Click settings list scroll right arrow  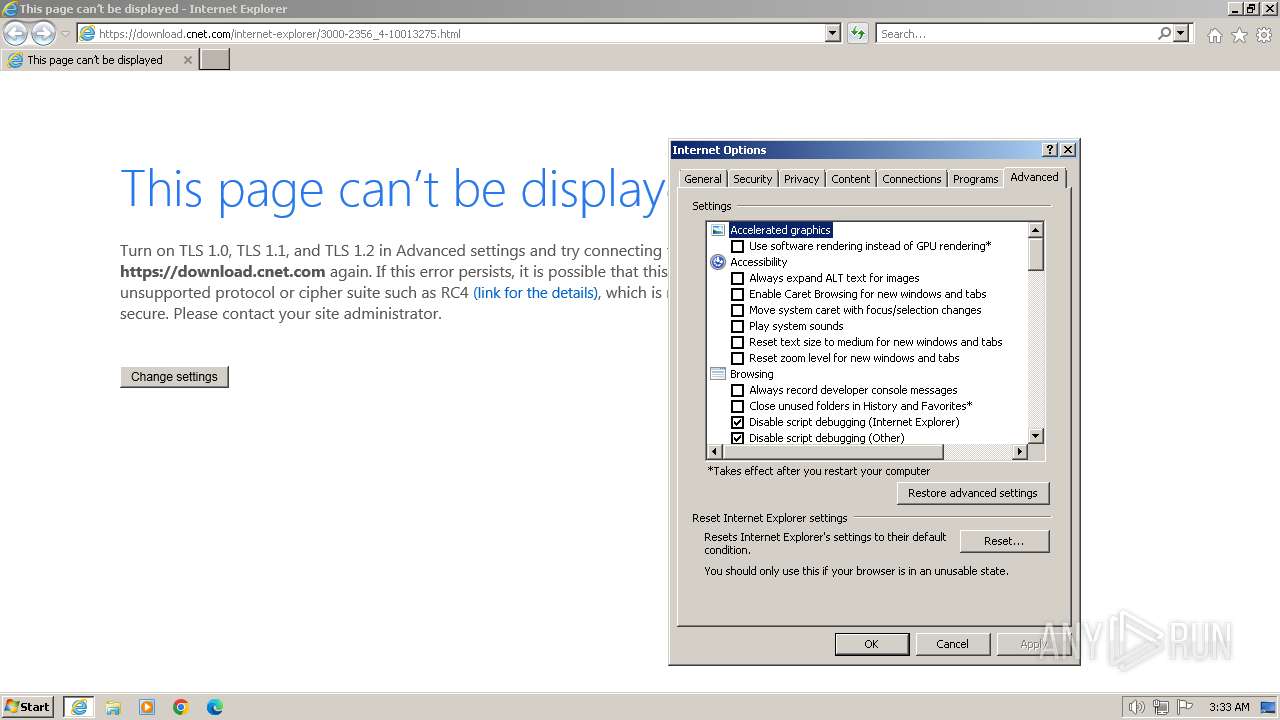pyautogui.click(x=1020, y=452)
